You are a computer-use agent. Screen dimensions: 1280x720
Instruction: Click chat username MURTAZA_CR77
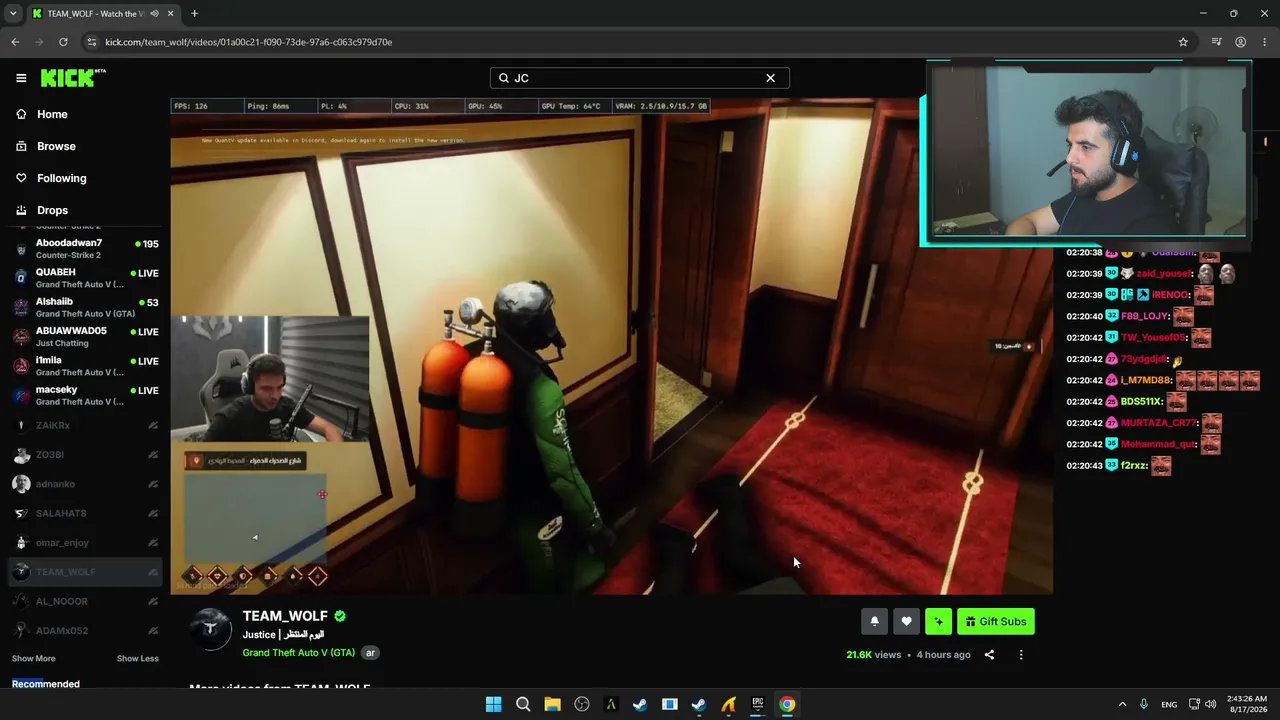tap(1159, 423)
